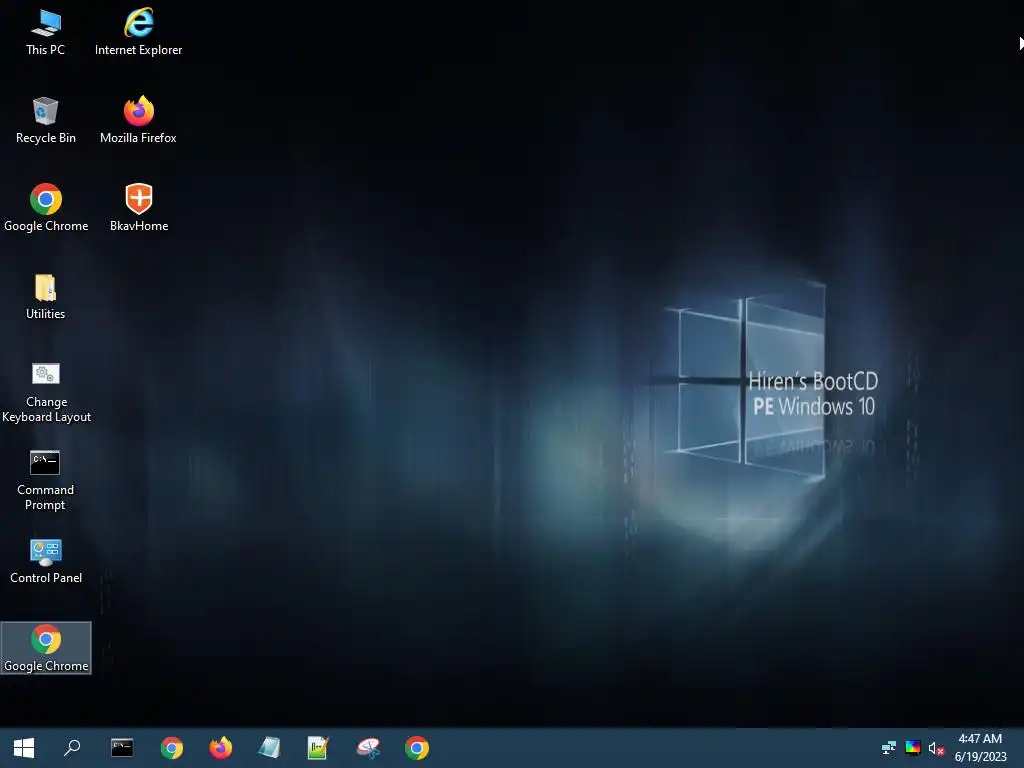Launch Command Prompt from the taskbar
This screenshot has width=1024, height=768.
point(122,748)
